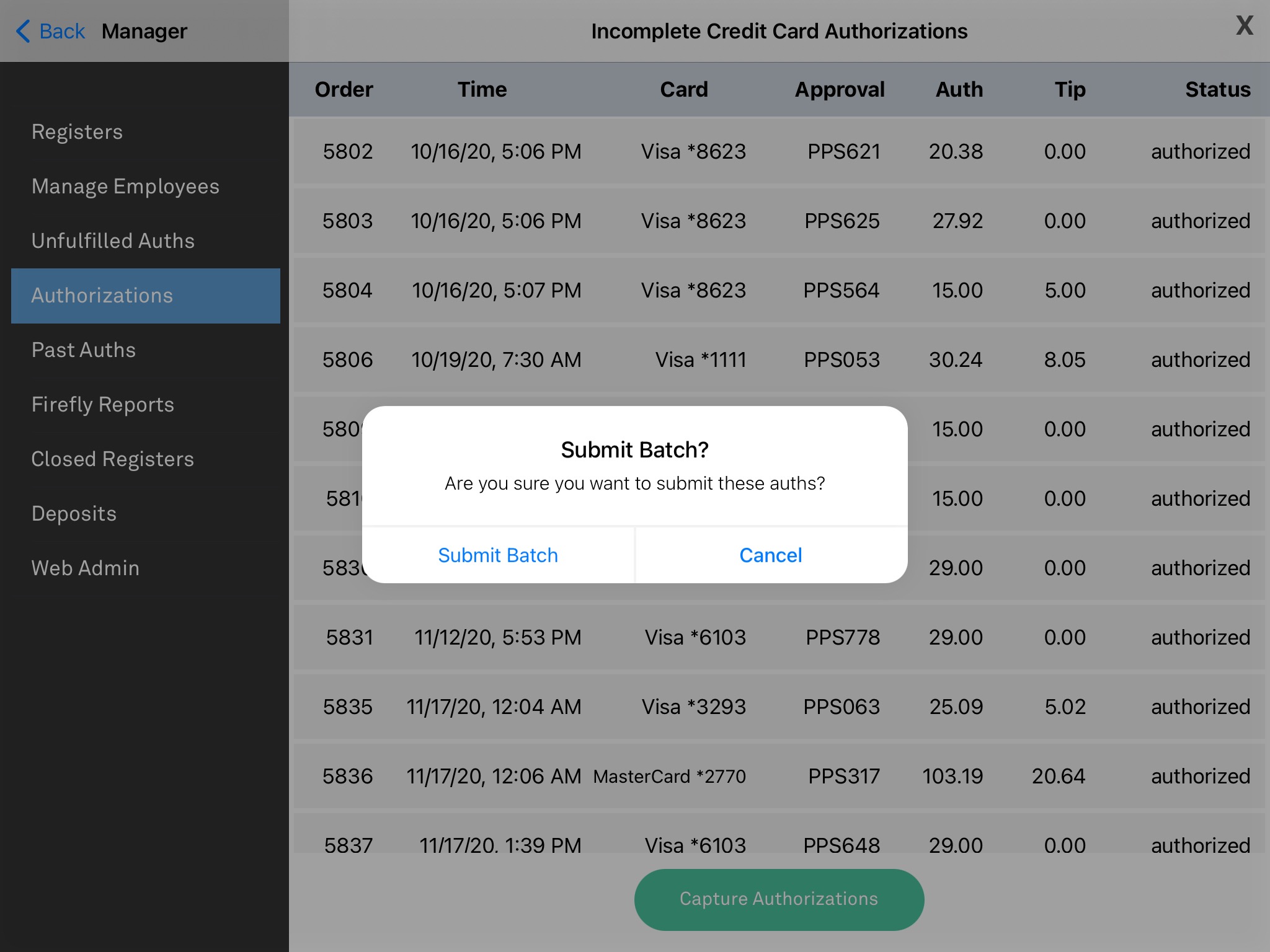
Task: Click the Approval column header
Action: [840, 89]
